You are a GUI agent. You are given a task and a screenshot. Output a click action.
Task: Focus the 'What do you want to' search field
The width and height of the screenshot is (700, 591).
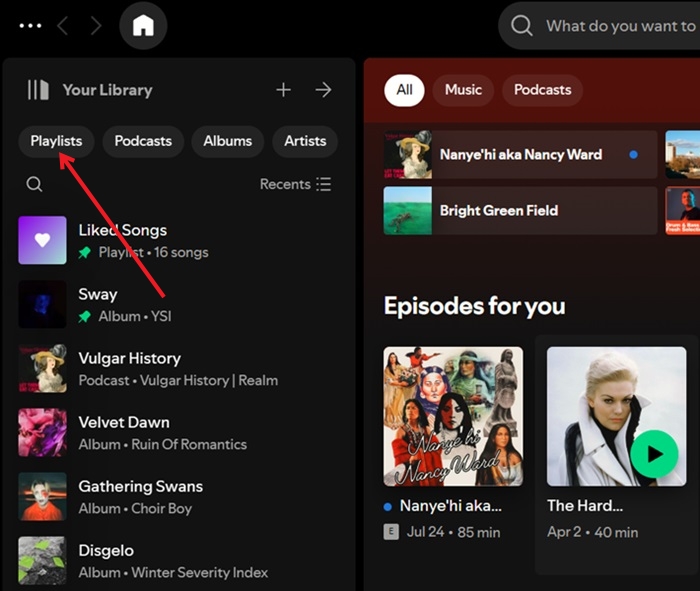pos(600,25)
